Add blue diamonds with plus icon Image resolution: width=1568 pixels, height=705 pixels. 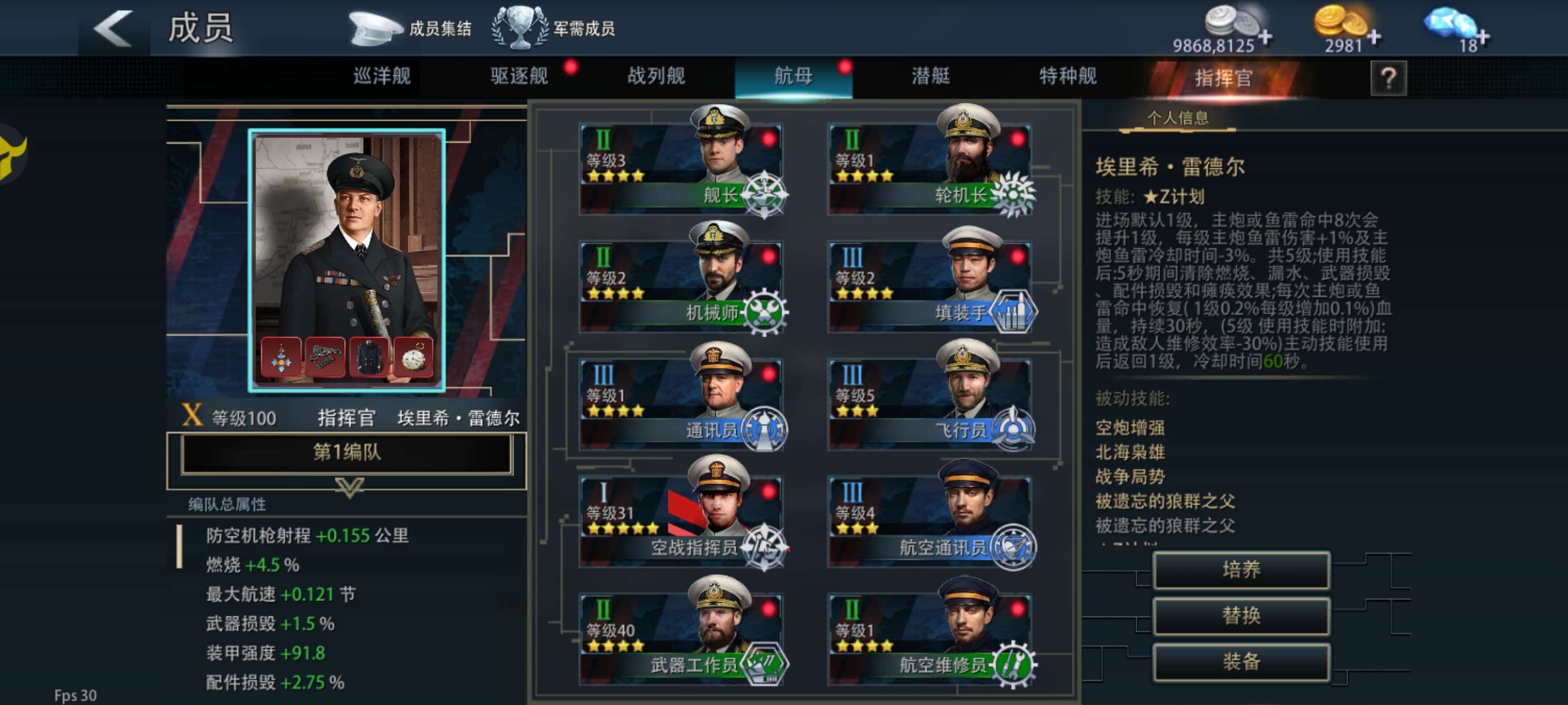[x=1484, y=37]
